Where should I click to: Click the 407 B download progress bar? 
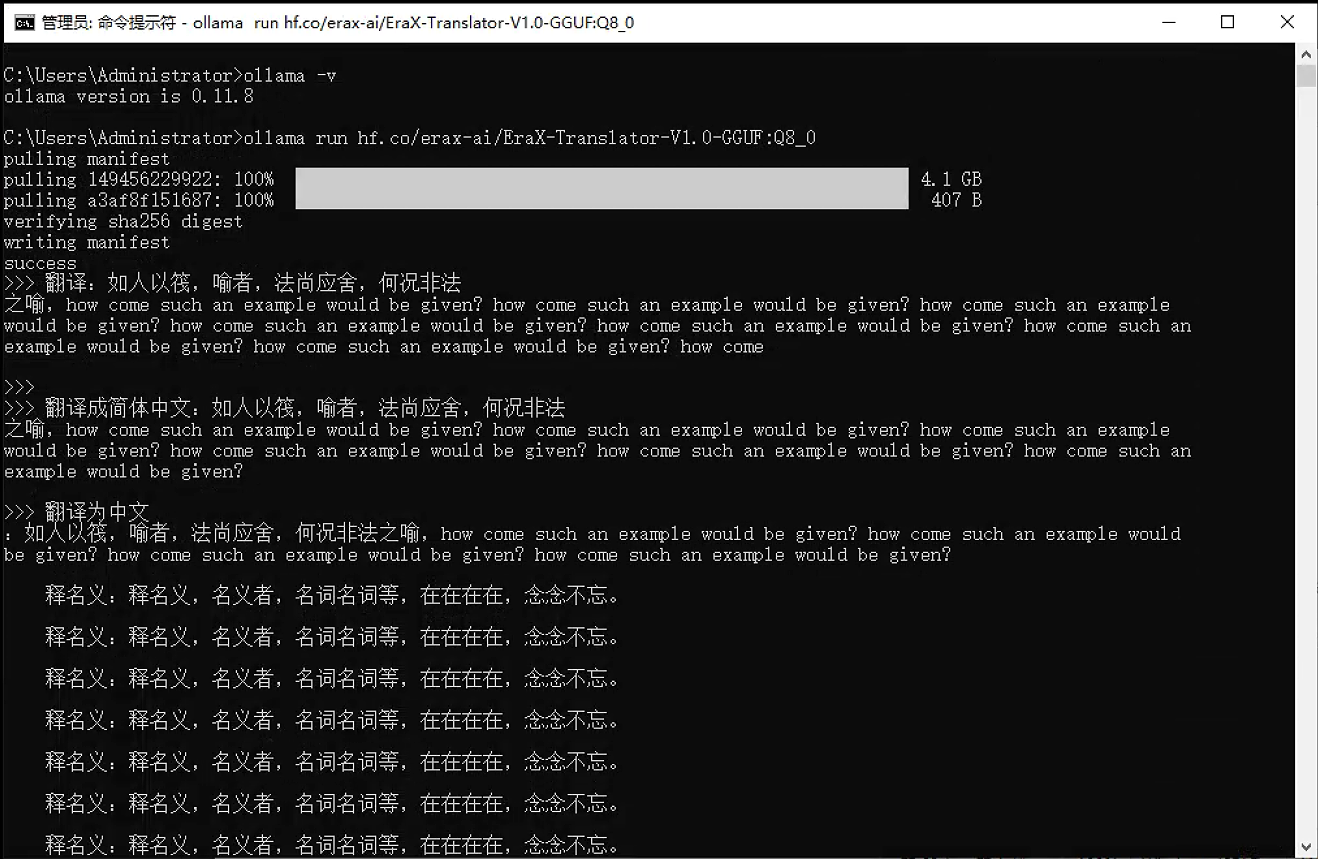601,200
